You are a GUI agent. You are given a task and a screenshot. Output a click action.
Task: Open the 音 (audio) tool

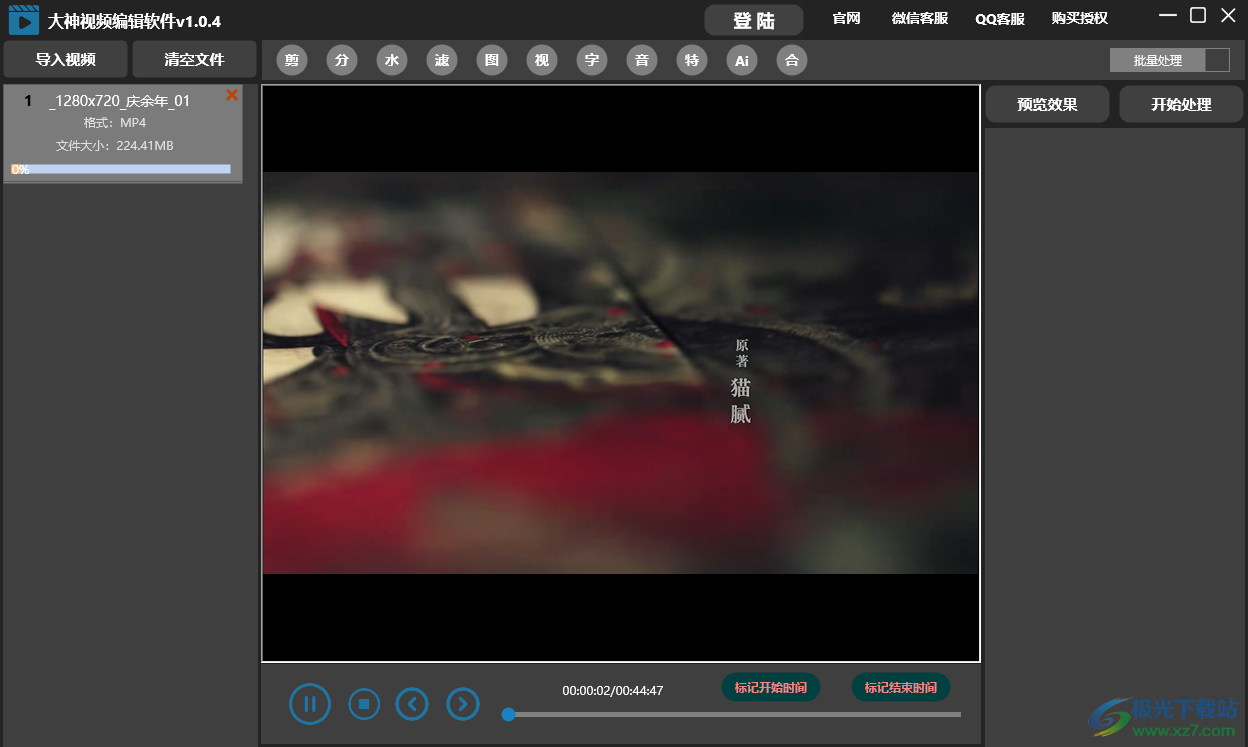642,60
